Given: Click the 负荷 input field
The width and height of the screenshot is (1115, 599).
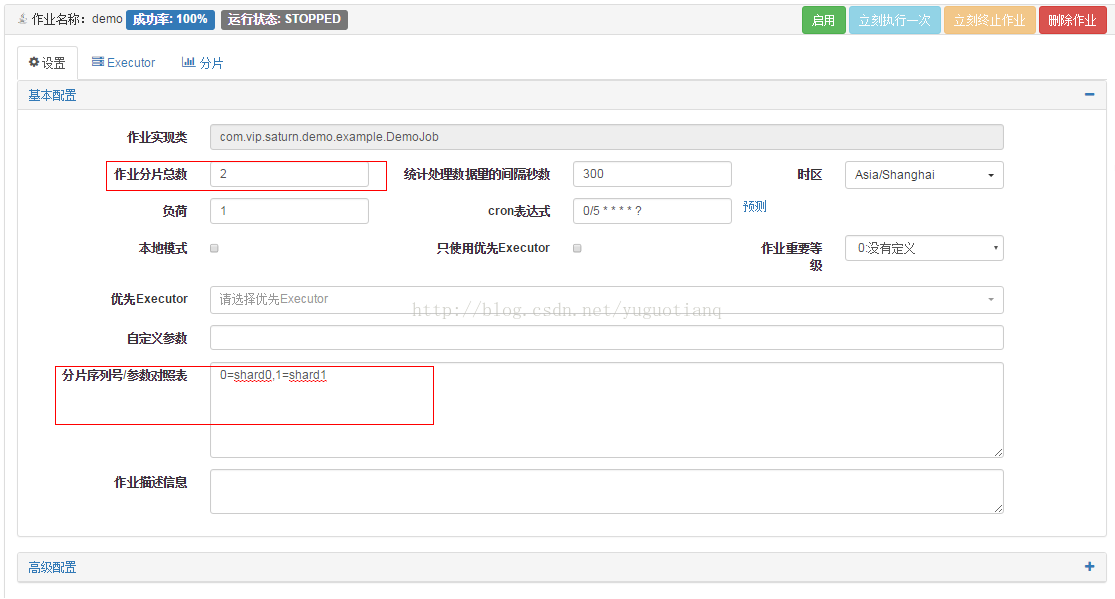Looking at the screenshot, I should (289, 211).
